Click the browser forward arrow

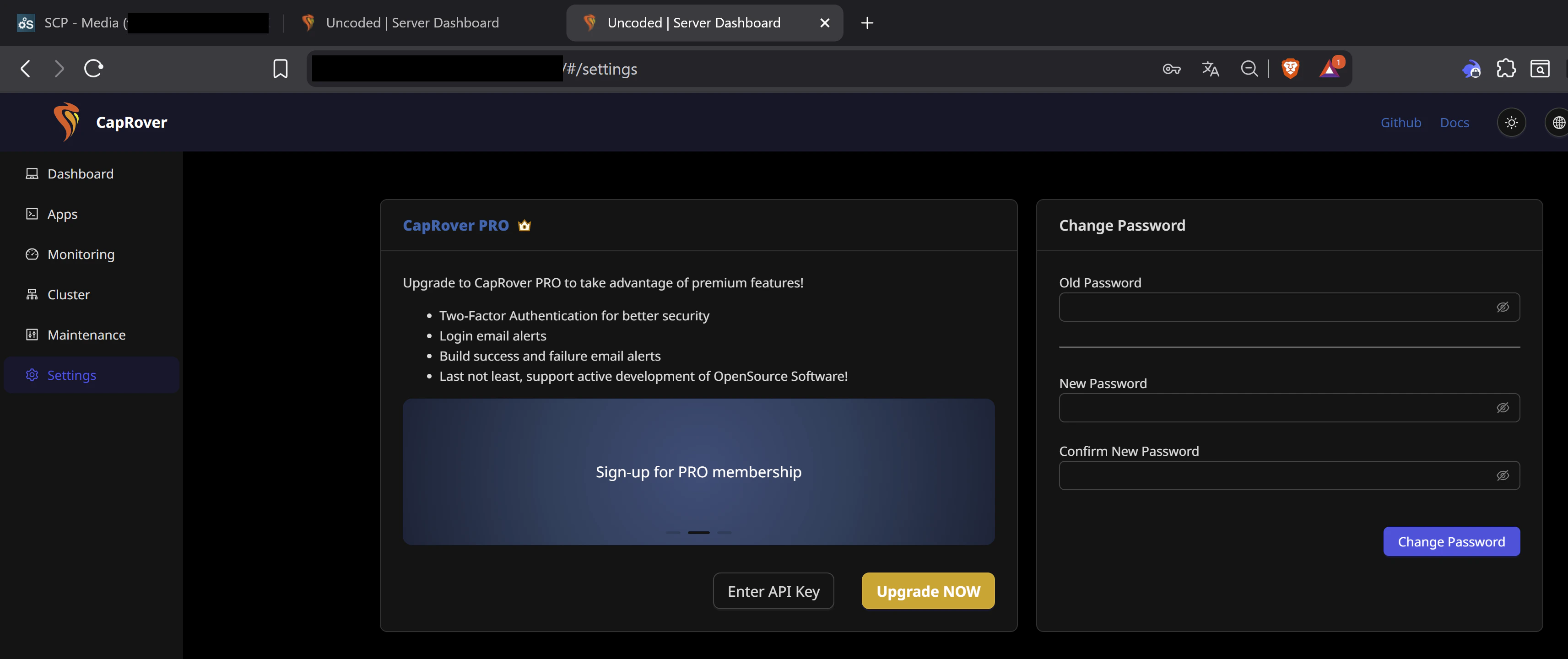click(59, 69)
